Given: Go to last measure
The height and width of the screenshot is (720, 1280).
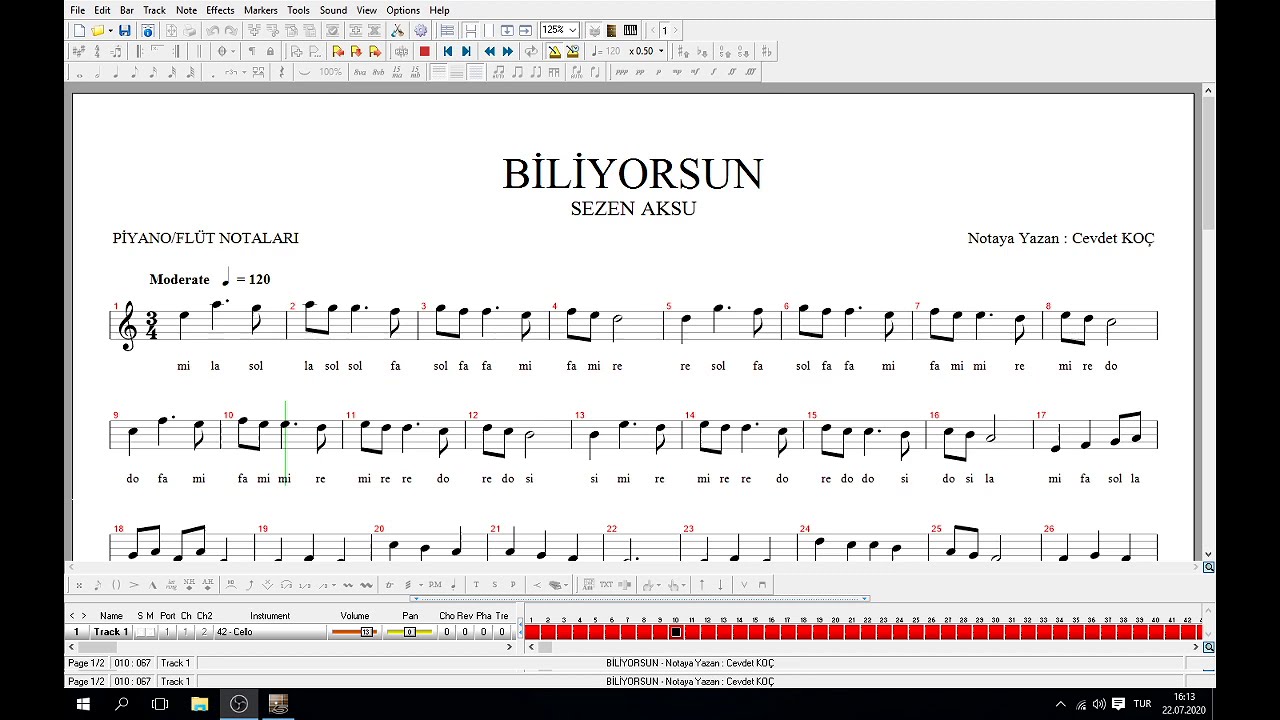Looking at the screenshot, I should pyautogui.click(x=466, y=51).
